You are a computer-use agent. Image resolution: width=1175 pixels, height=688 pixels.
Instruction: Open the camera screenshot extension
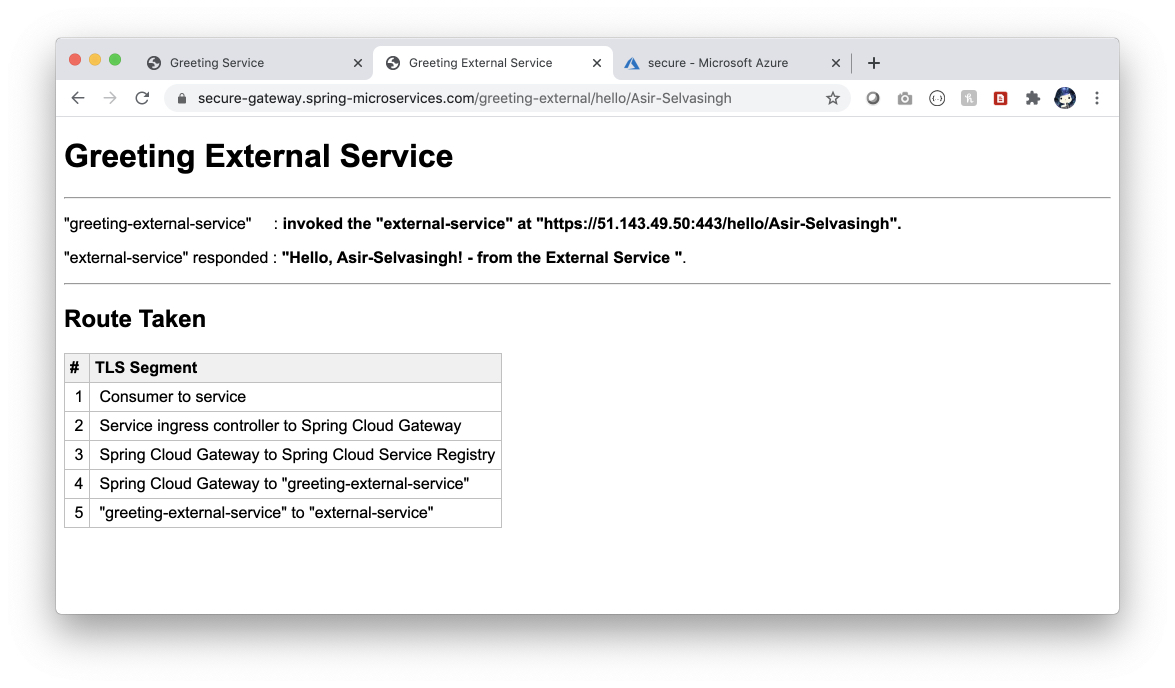tap(904, 98)
